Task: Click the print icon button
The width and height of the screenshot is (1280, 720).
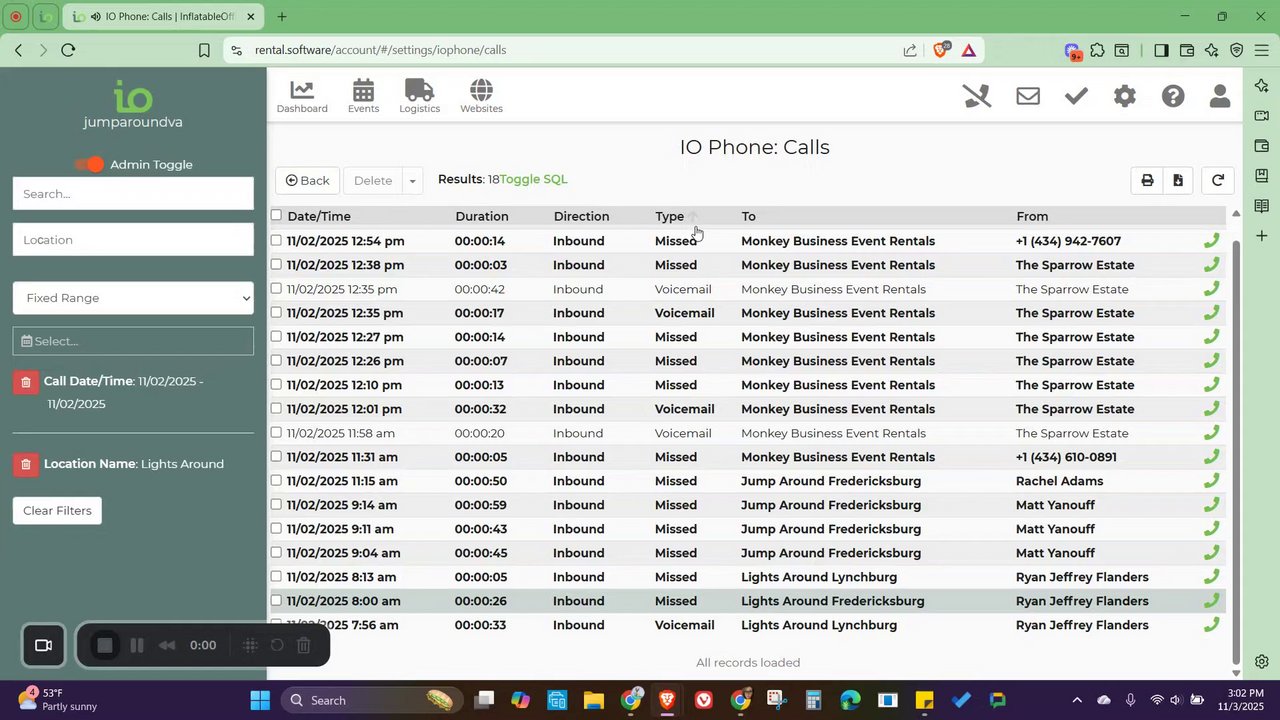Action: (x=1147, y=180)
